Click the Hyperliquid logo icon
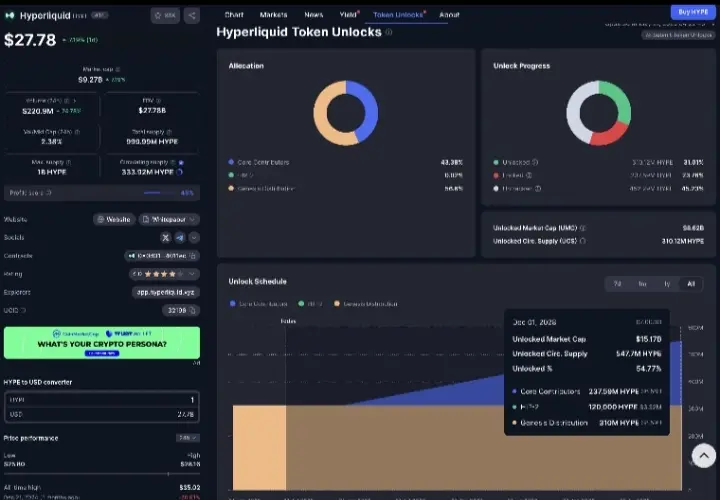The image size is (720, 500). pos(10,15)
